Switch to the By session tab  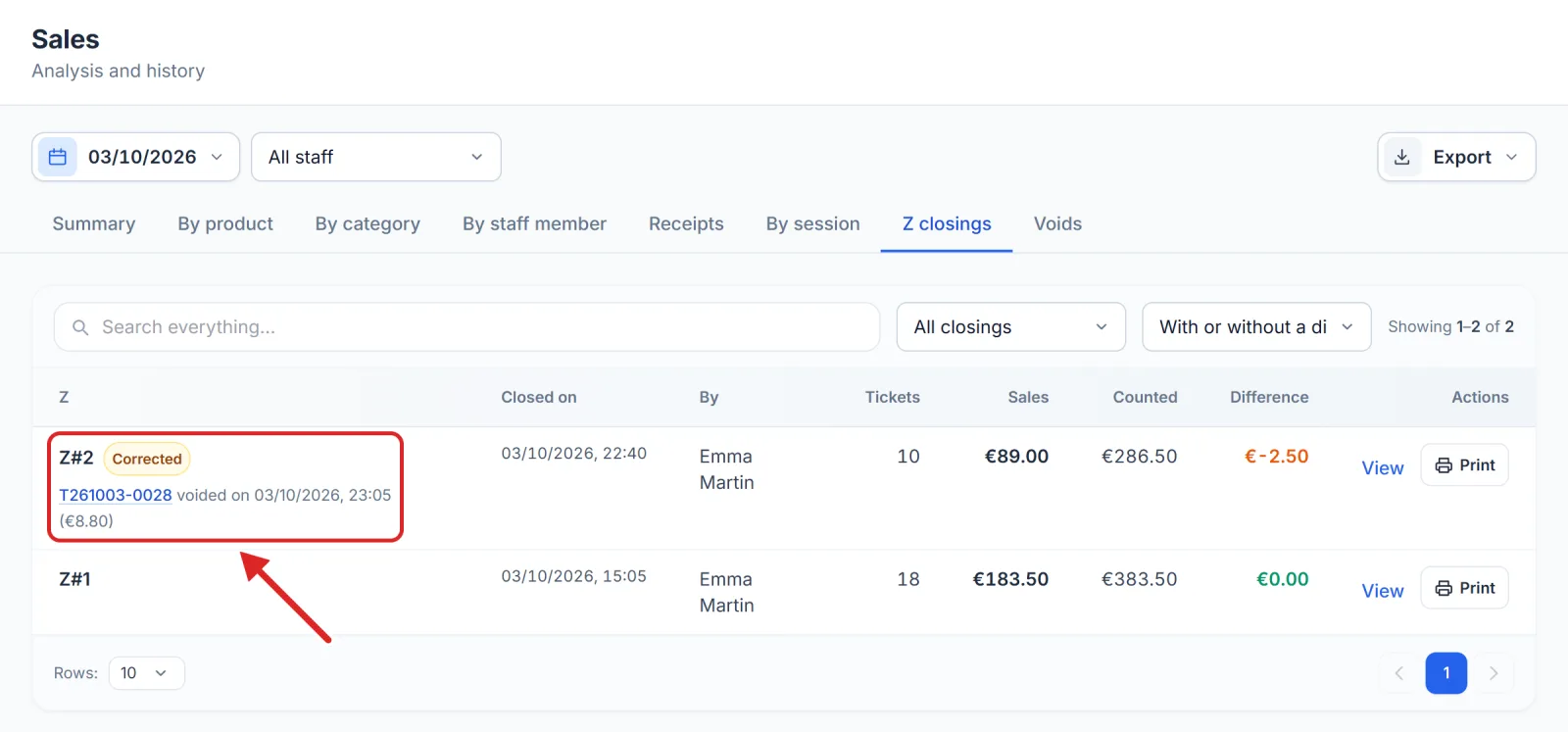point(813,224)
